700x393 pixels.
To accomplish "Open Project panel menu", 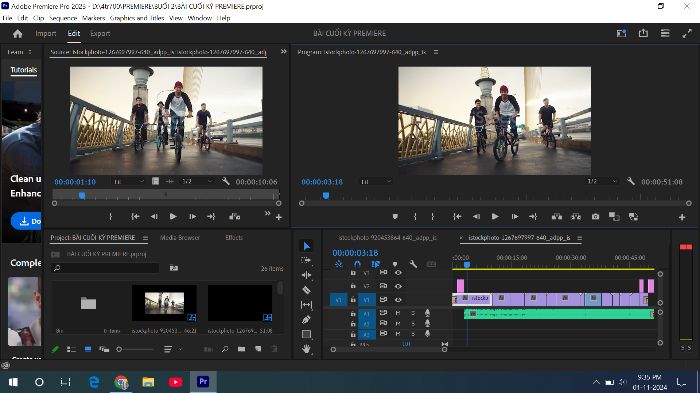I will [145, 238].
